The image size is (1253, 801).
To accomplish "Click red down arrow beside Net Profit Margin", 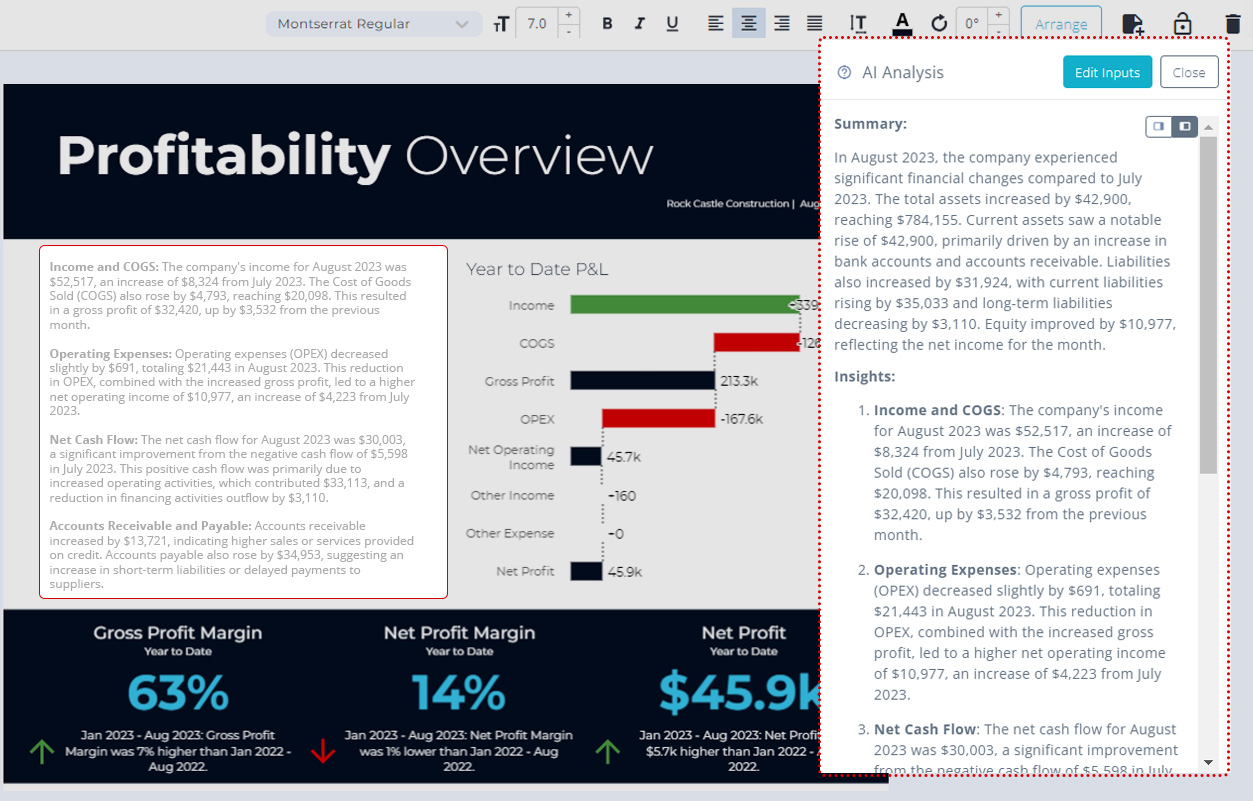I will pos(322,751).
